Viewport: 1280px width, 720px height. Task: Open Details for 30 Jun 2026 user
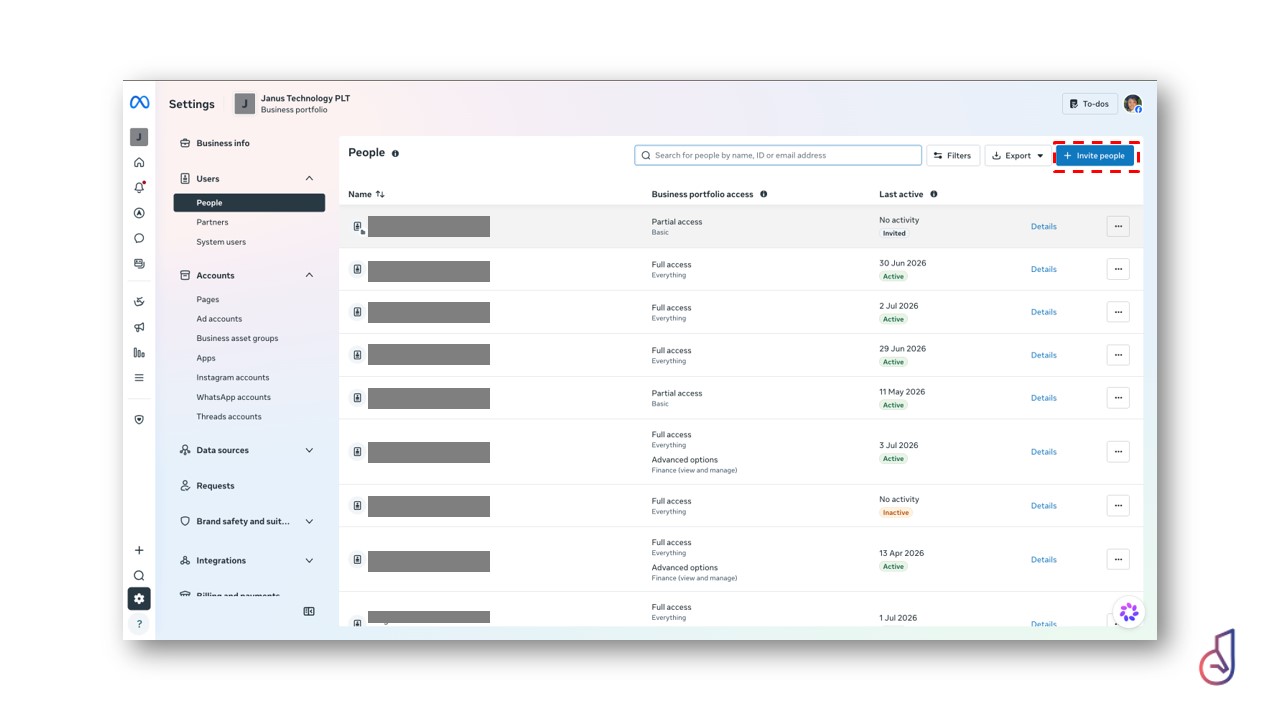click(x=1044, y=269)
